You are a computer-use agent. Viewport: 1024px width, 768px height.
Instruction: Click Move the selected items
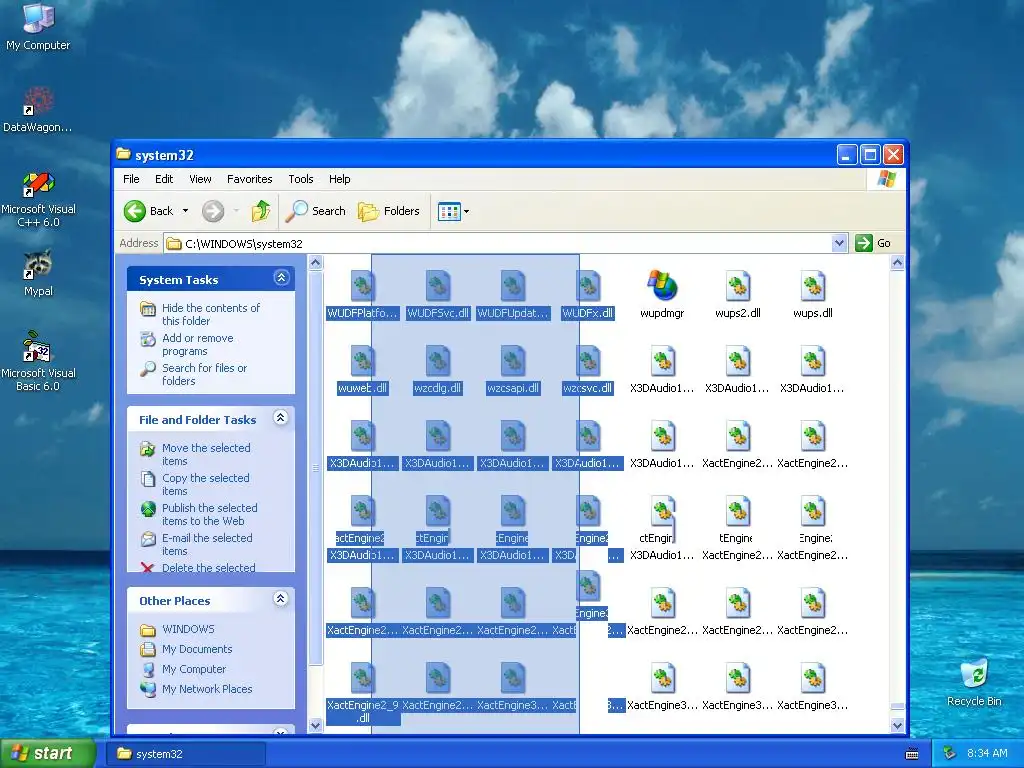(206, 454)
